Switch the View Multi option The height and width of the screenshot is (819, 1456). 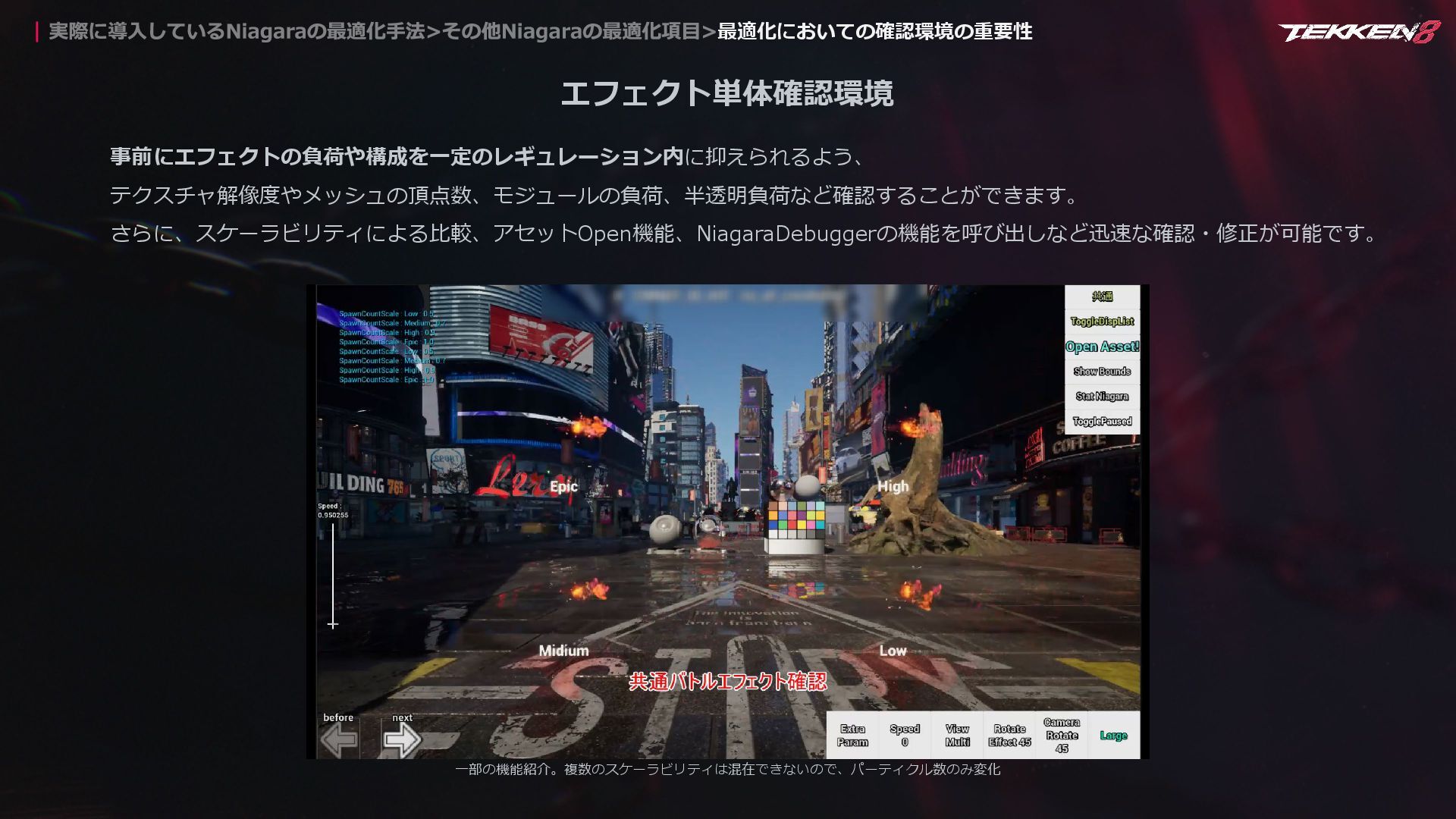pyautogui.click(x=957, y=736)
